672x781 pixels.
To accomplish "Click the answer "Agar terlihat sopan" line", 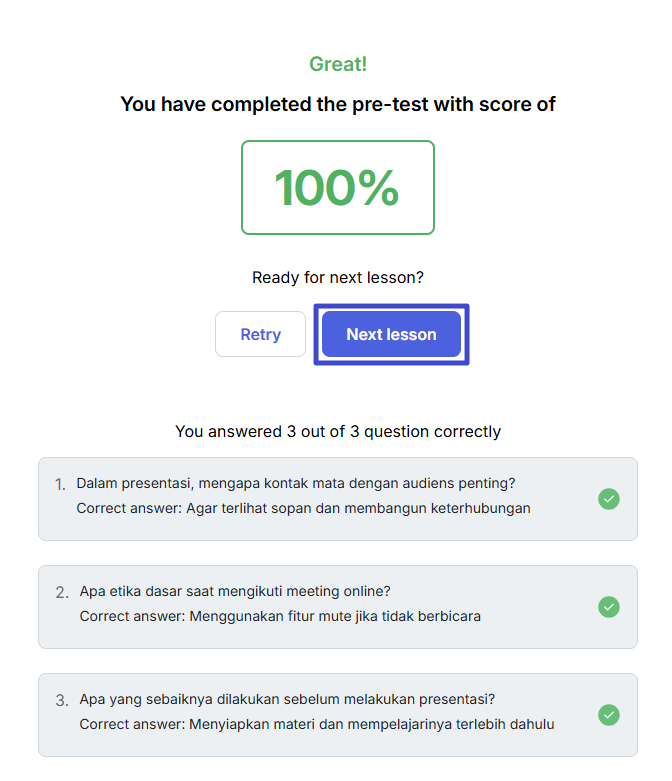I will tap(303, 508).
